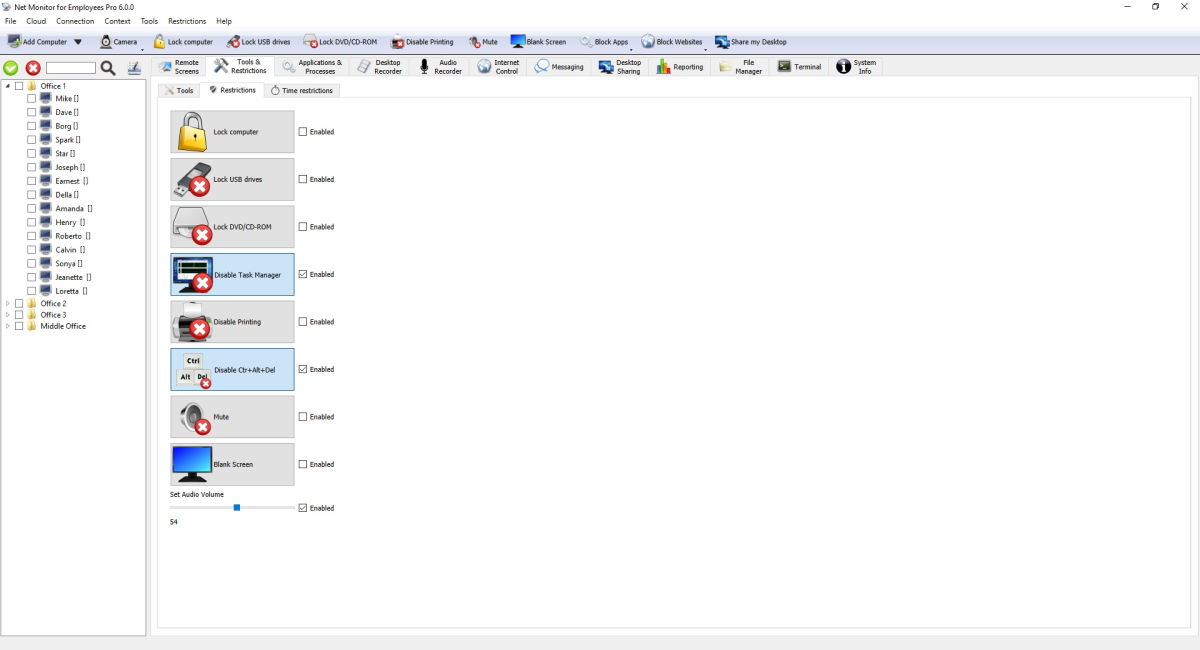Viewport: 1200px width, 650px height.
Task: Click the computer search input field
Action: point(71,68)
